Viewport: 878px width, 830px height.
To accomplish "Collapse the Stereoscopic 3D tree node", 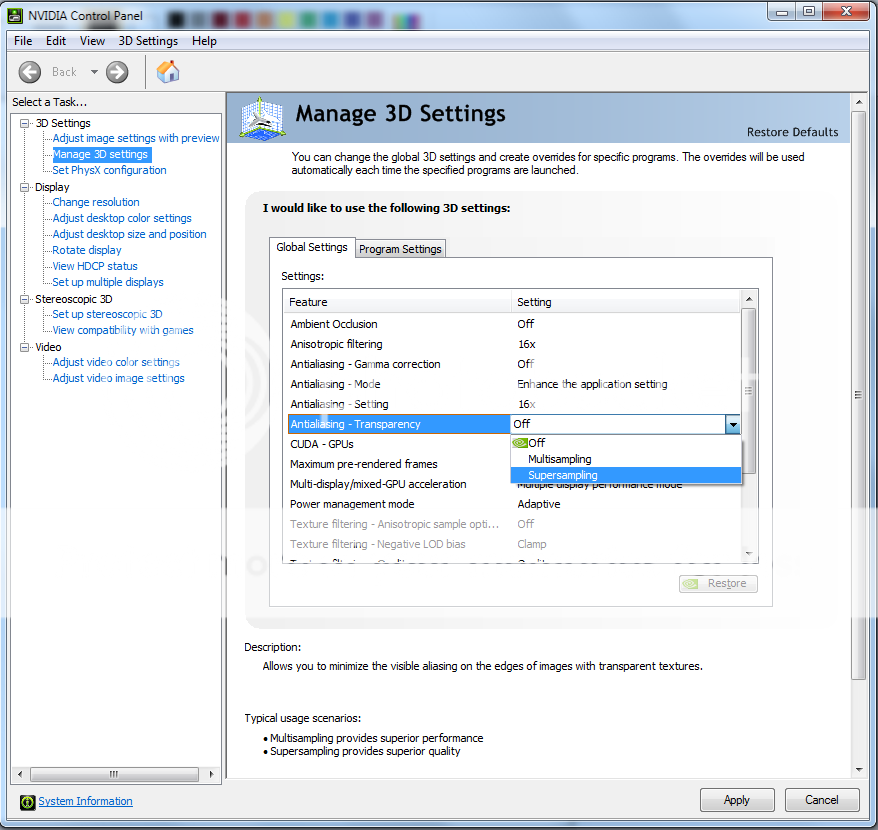I will [25, 299].
